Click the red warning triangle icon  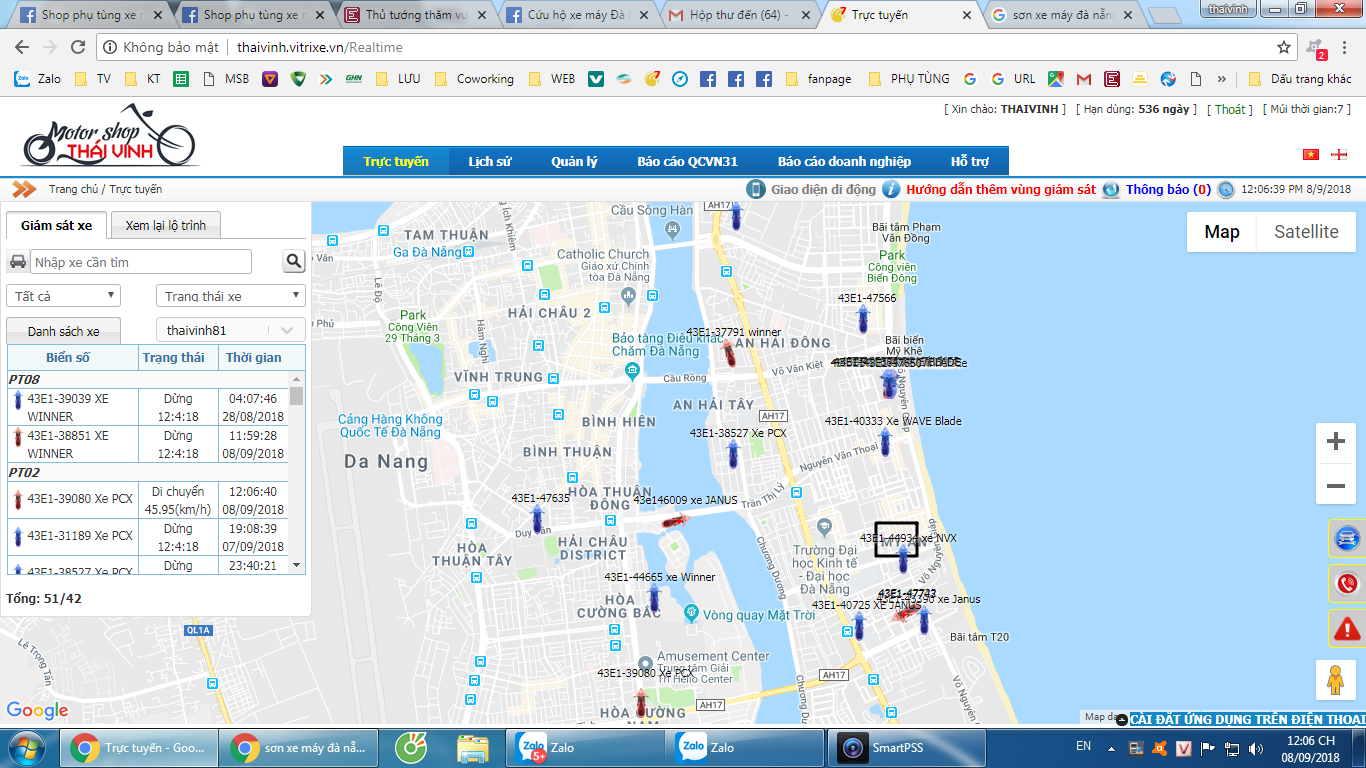point(1346,628)
